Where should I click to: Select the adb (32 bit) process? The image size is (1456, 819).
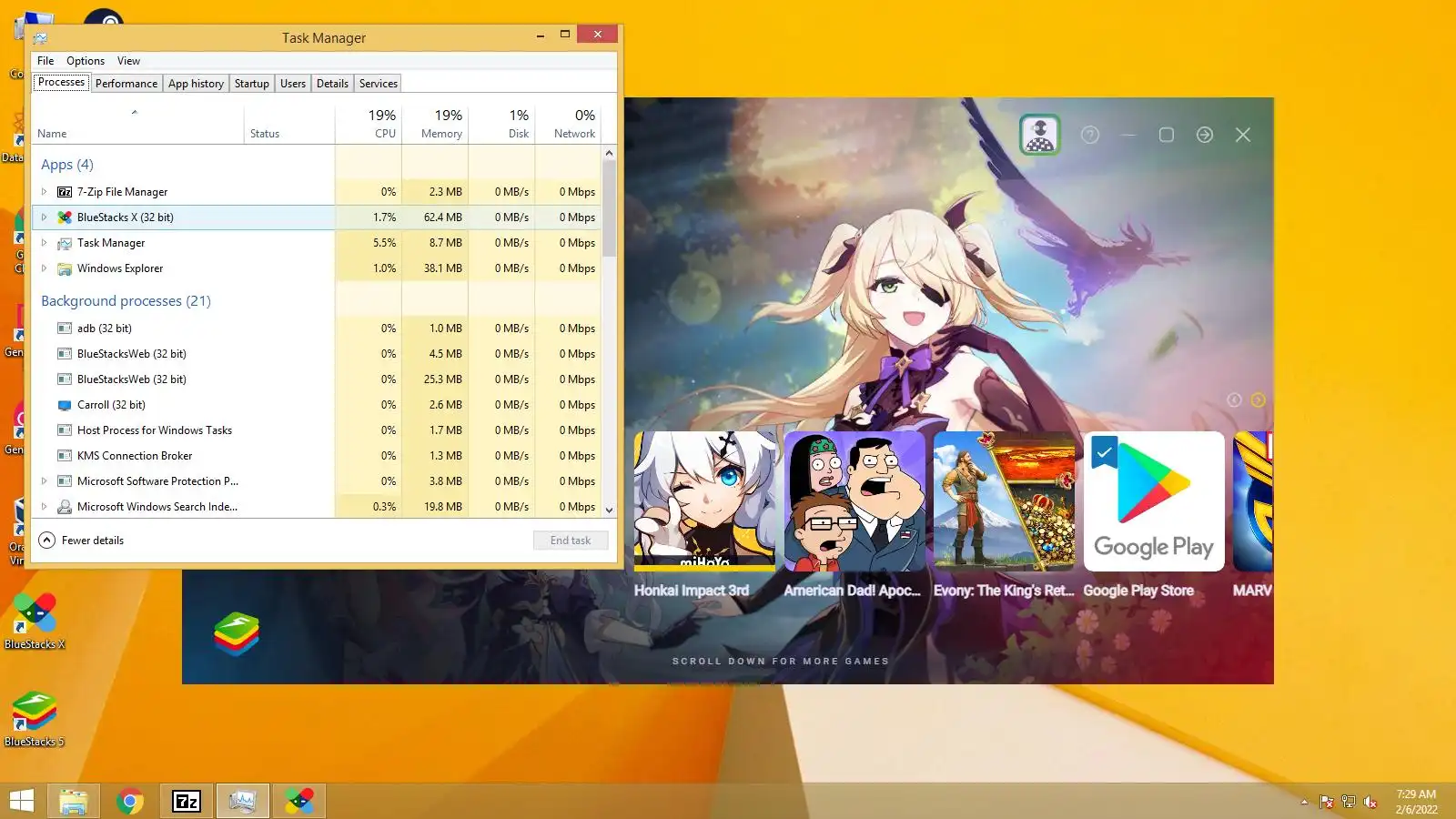pos(317,329)
